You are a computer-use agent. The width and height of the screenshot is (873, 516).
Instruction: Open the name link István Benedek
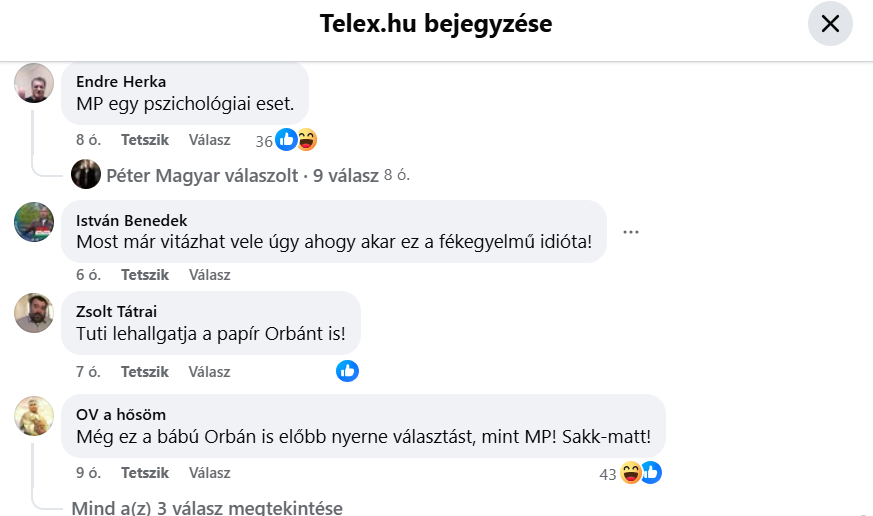coord(131,220)
